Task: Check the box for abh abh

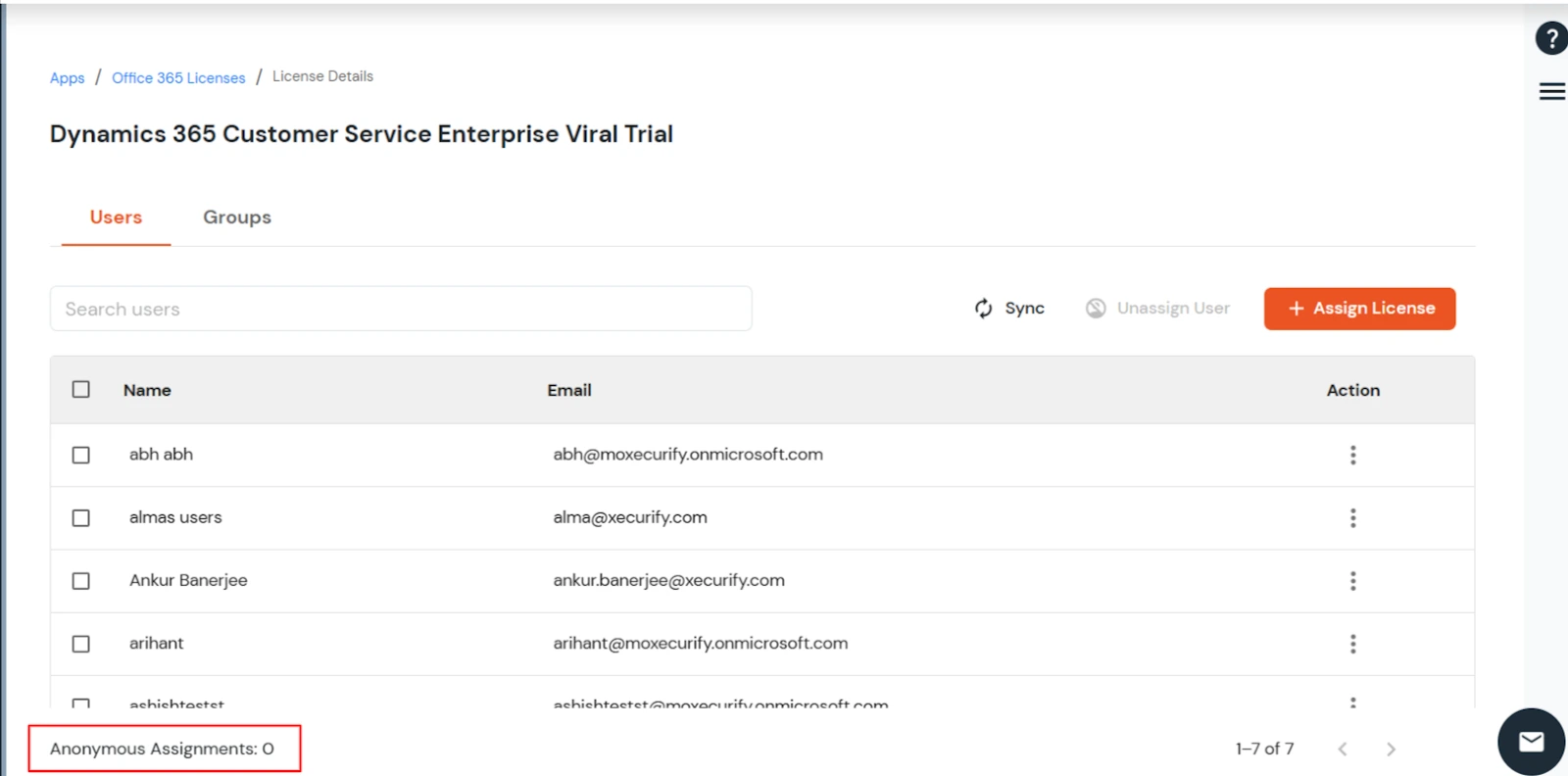Action: [x=81, y=455]
